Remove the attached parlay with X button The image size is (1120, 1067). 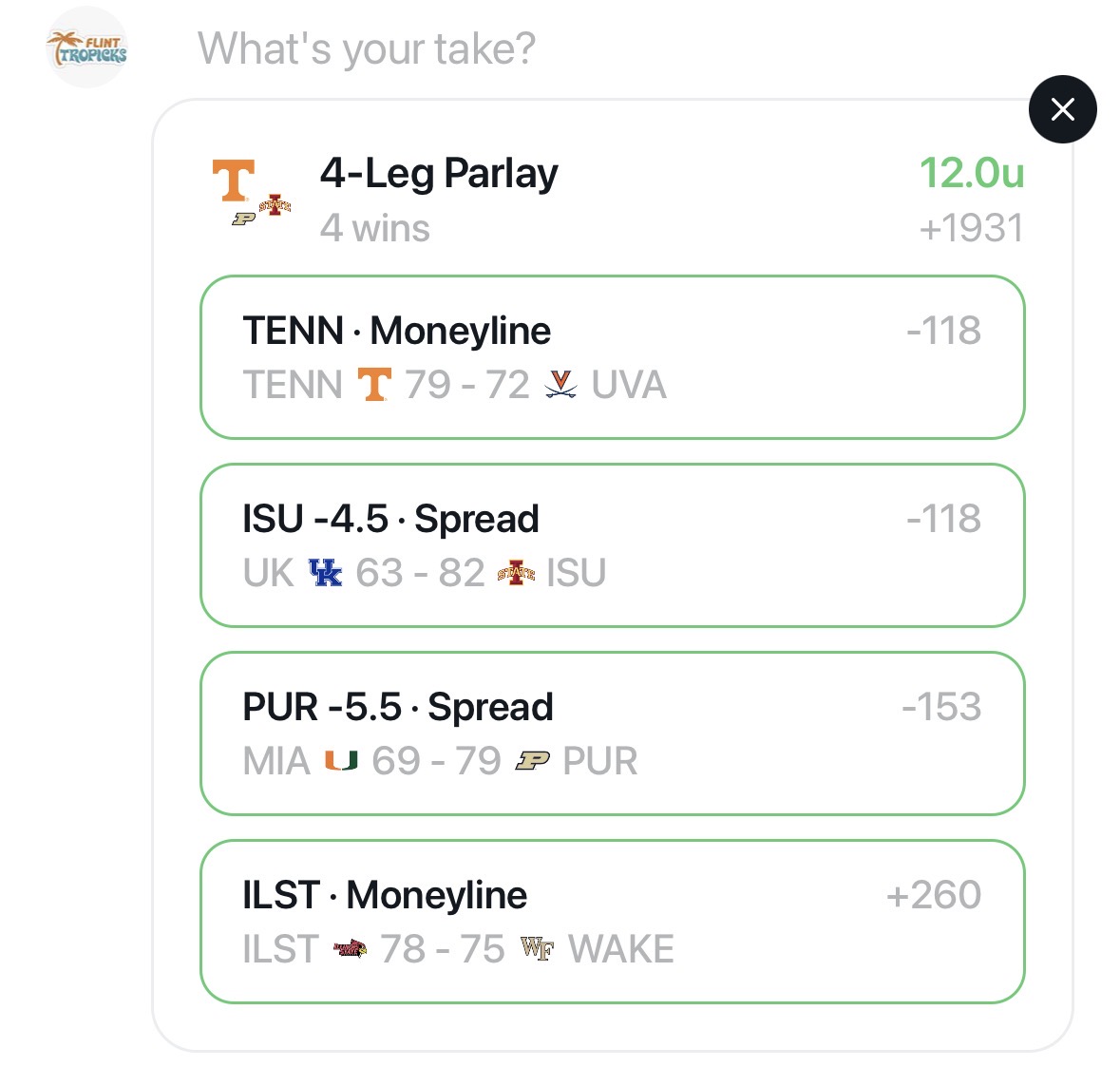click(x=1062, y=109)
